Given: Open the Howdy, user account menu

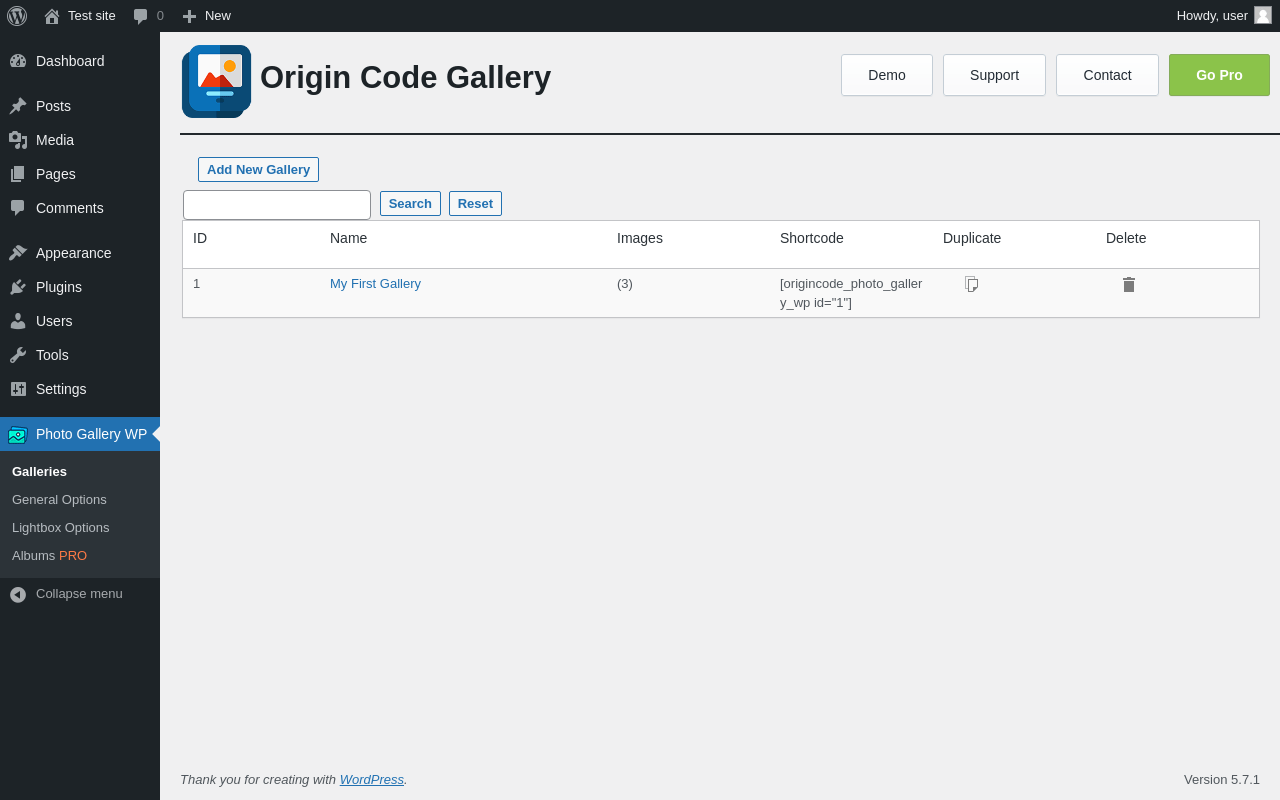Looking at the screenshot, I should click(x=1224, y=16).
